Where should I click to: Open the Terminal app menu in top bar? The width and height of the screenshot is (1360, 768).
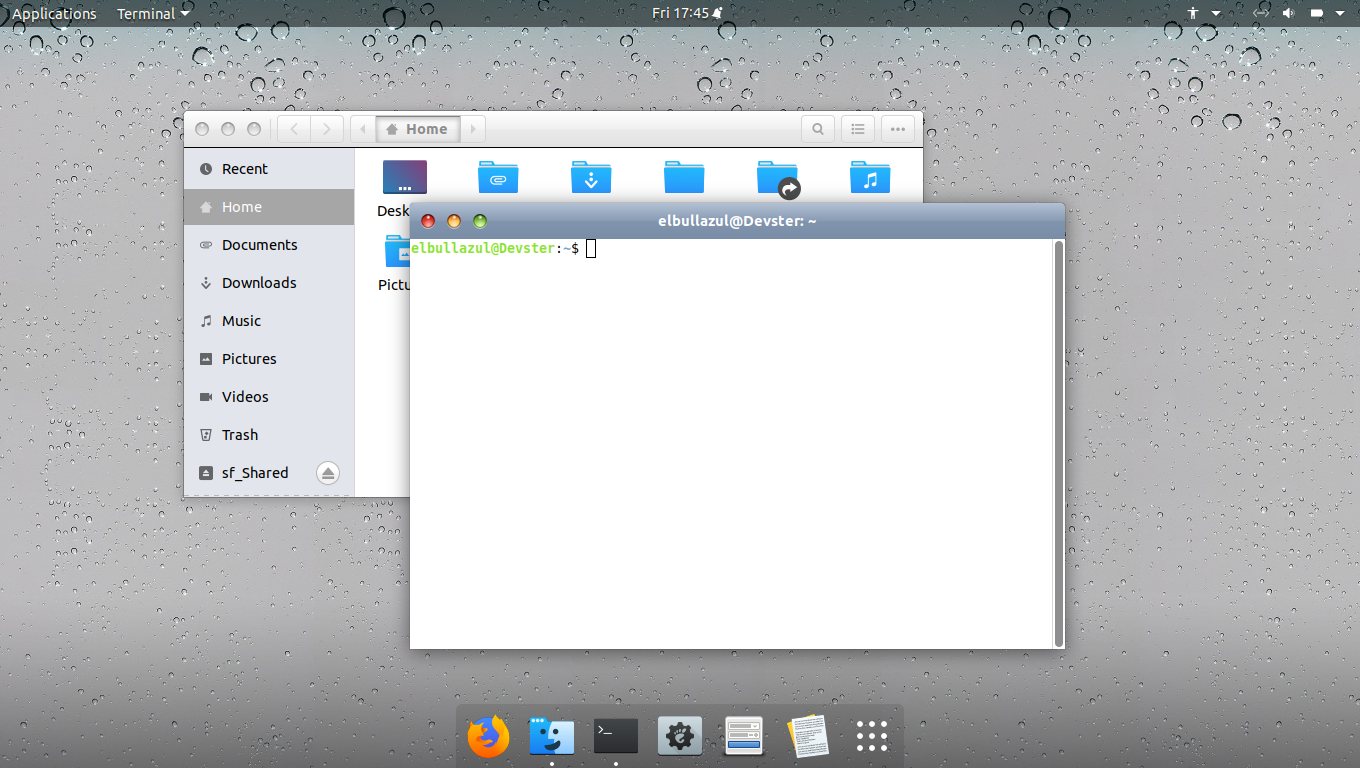point(153,13)
